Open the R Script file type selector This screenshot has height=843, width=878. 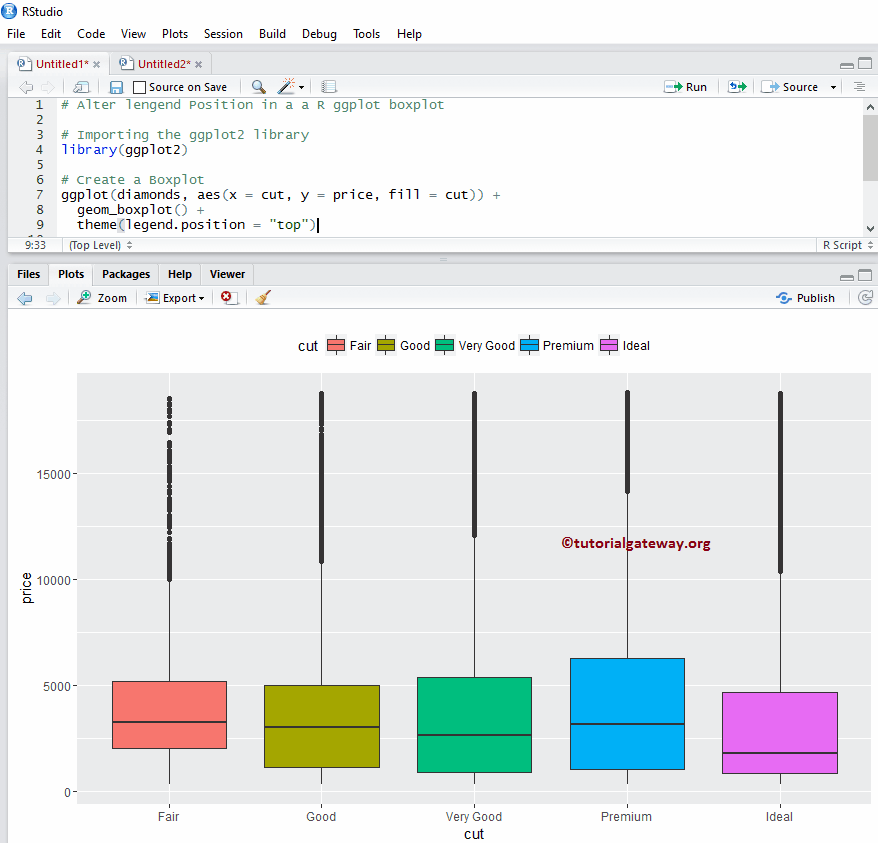click(x=847, y=245)
